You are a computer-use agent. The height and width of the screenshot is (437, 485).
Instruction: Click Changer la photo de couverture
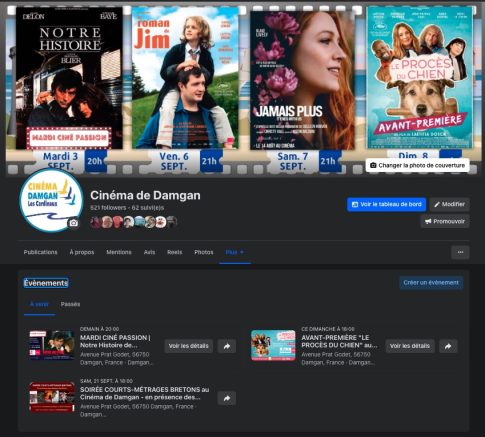[x=417, y=165]
